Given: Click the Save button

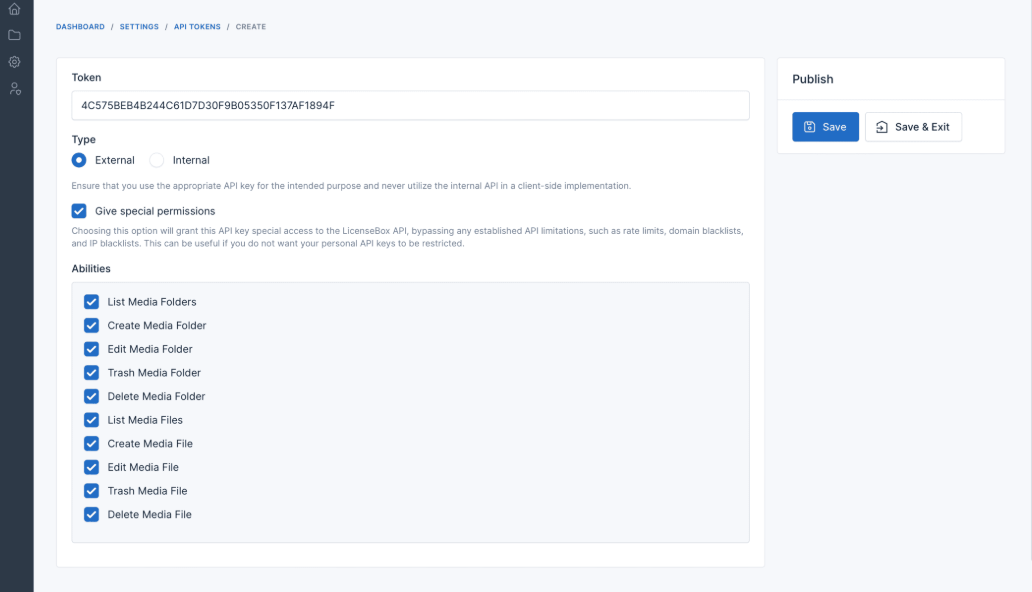Looking at the screenshot, I should 825,127.
